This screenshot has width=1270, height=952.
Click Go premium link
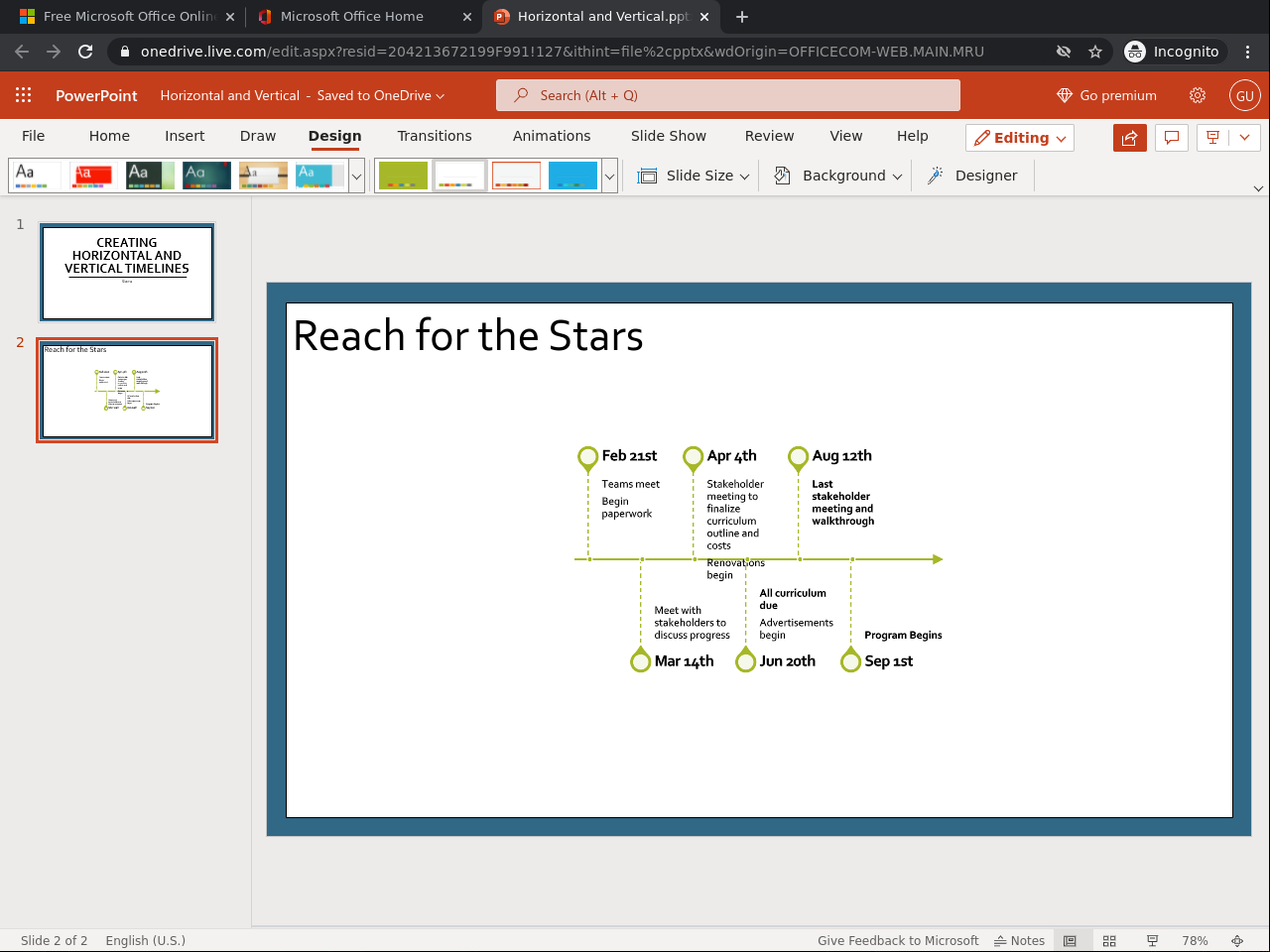[1107, 95]
